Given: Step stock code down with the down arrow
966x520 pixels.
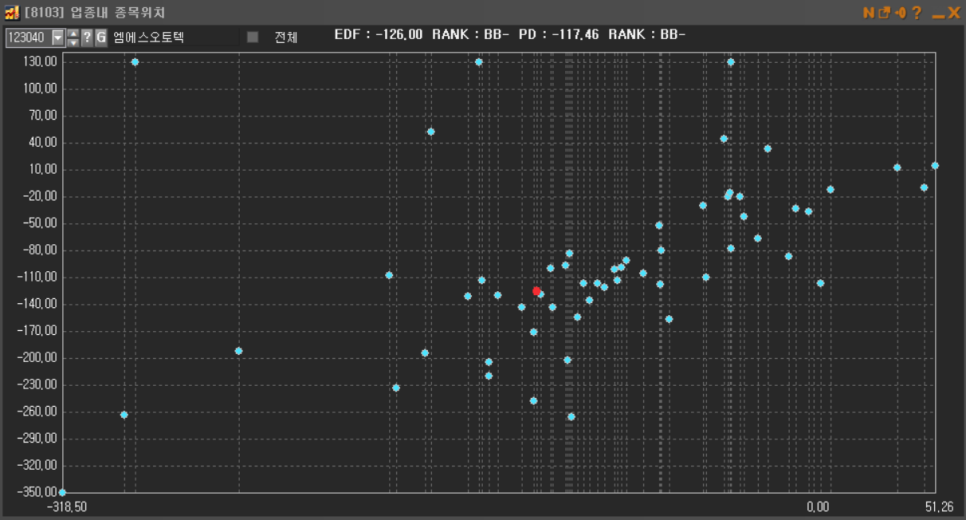Looking at the screenshot, I should coord(73,42).
